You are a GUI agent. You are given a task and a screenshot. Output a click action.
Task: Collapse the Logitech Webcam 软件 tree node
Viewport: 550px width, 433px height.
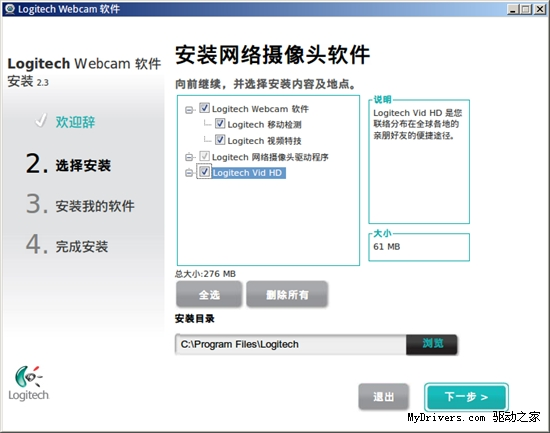click(x=189, y=110)
